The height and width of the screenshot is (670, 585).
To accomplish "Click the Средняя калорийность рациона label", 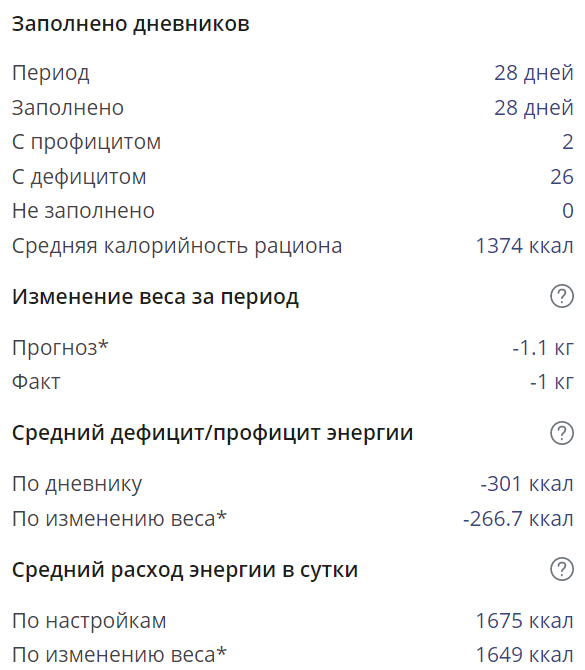I will (x=177, y=246).
